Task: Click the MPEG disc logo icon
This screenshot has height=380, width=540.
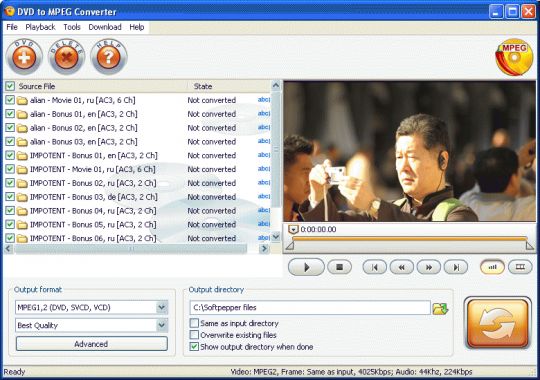Action: (514, 57)
